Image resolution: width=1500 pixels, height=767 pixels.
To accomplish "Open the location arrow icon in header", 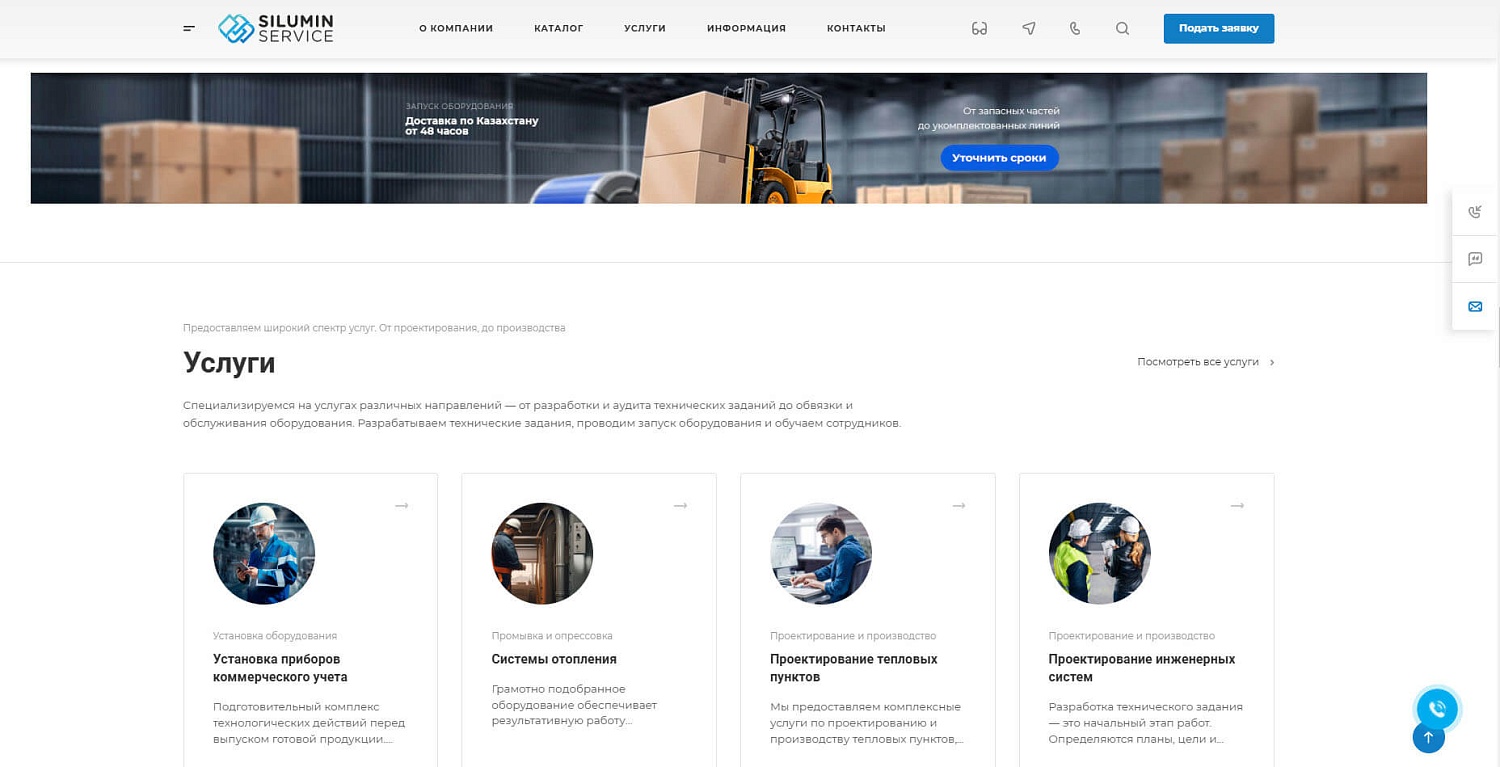I will tap(1028, 29).
